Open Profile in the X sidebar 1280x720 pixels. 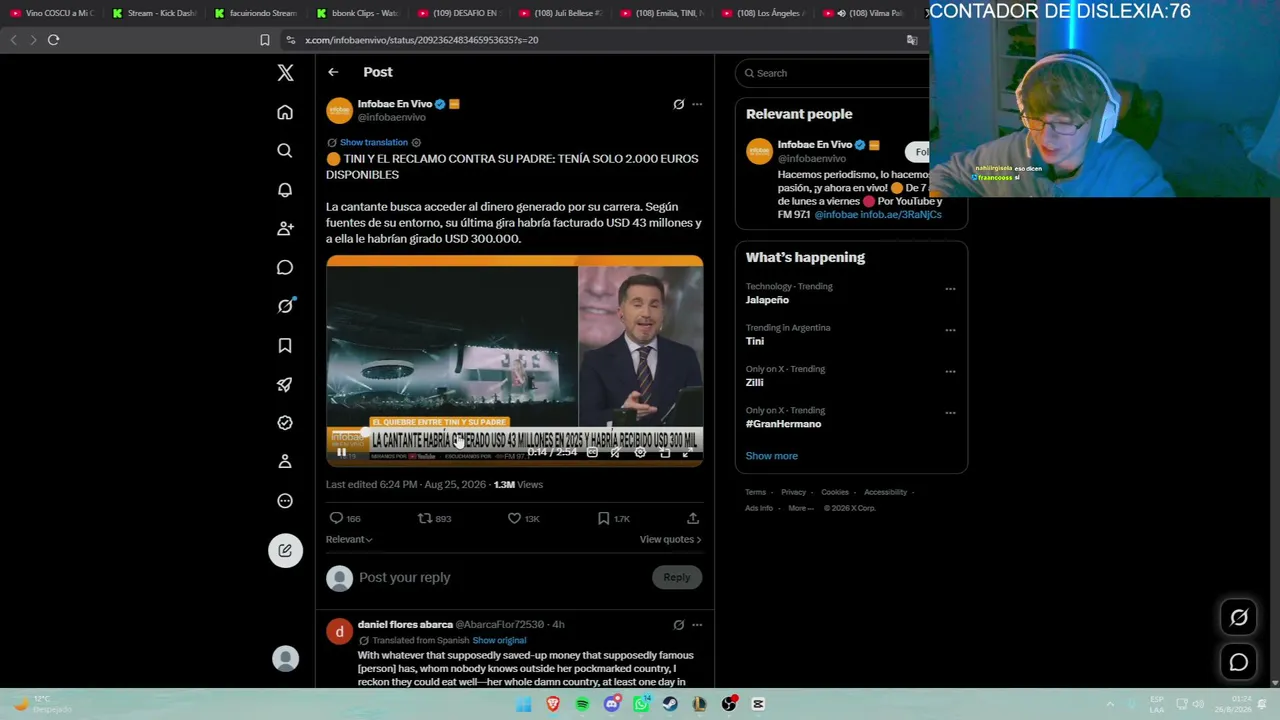(285, 462)
